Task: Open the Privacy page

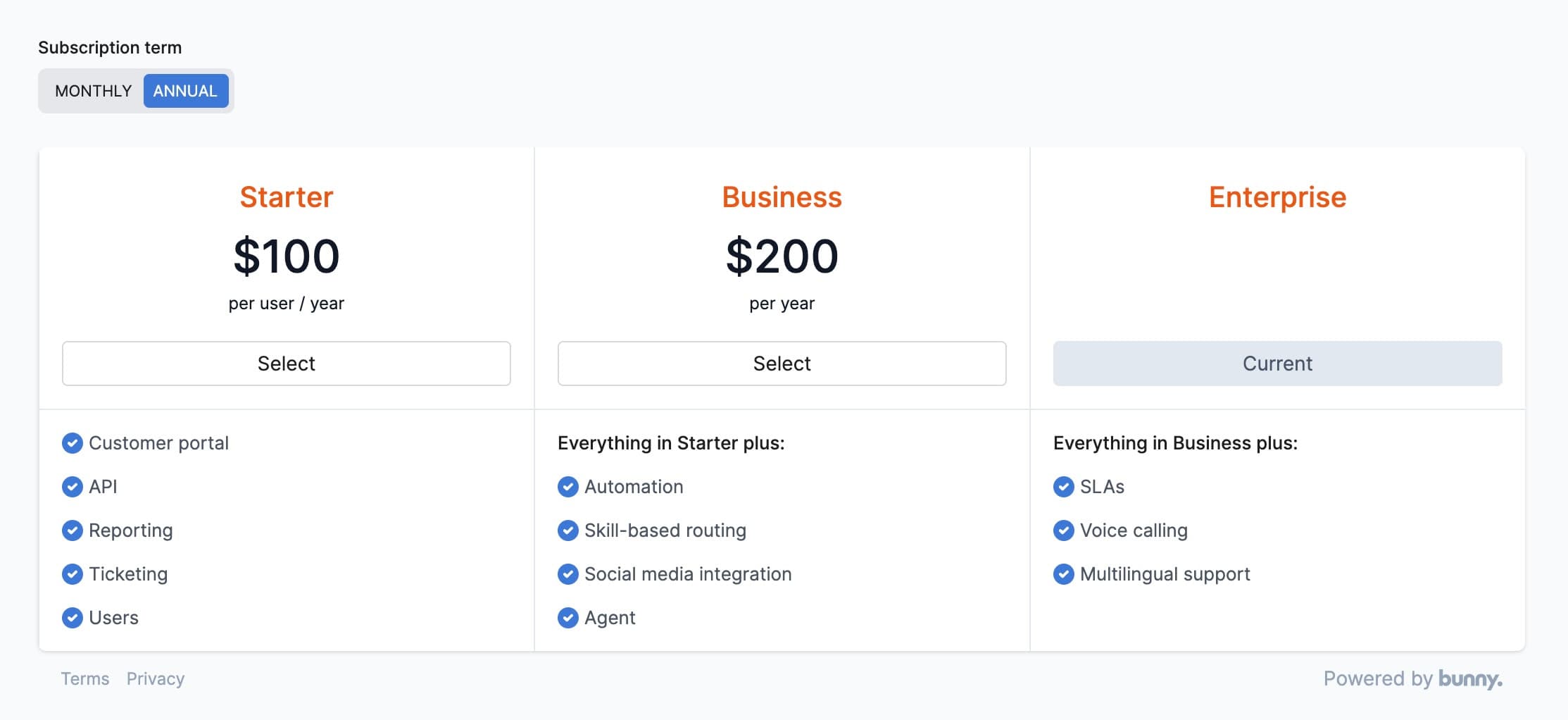Action: (156, 678)
